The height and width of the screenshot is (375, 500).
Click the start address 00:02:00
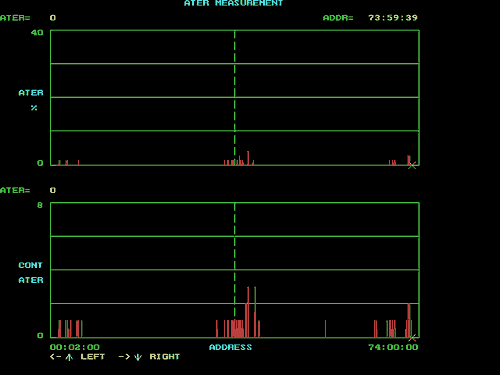tap(75, 347)
